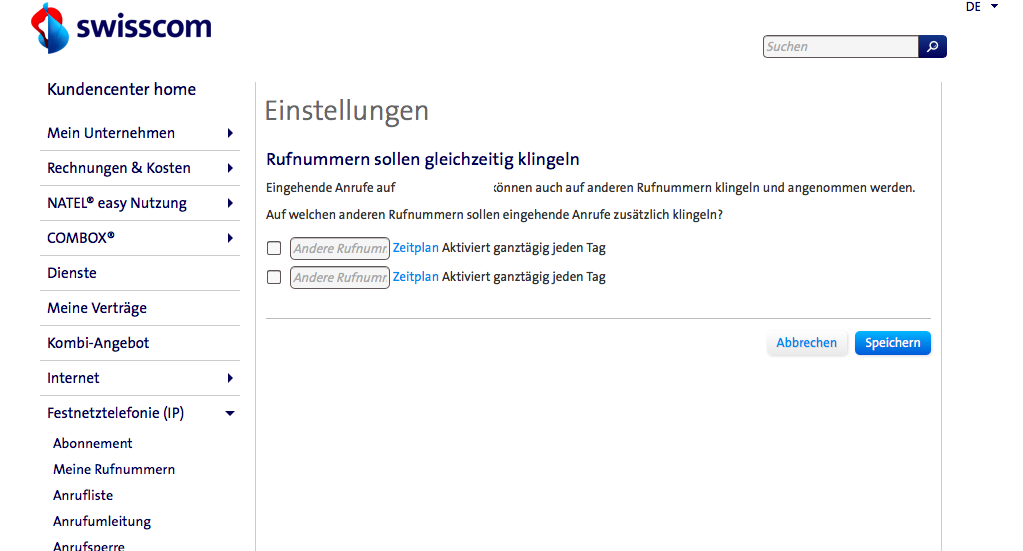The image size is (1023, 551).
Task: Expand the Mein Unternehmen arrow
Action: (230, 133)
